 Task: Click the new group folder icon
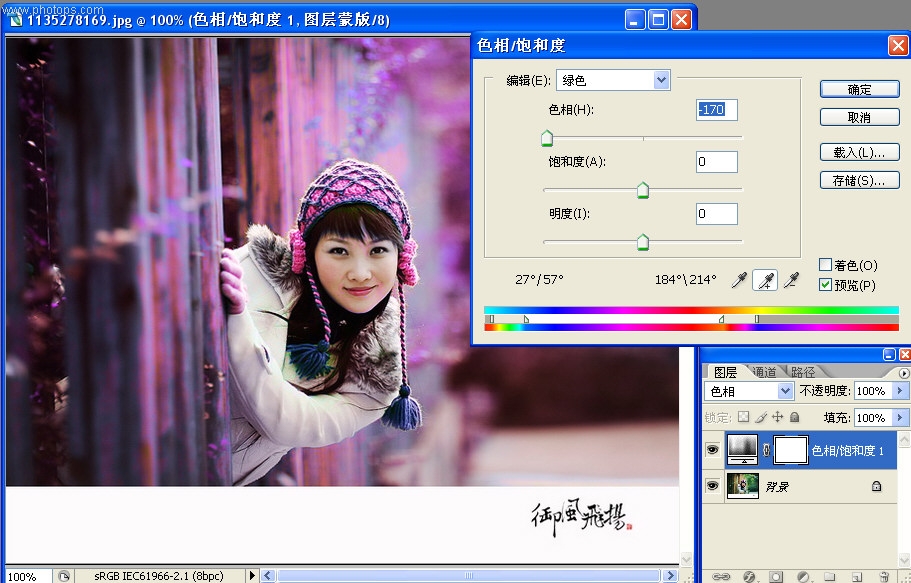coord(829,577)
